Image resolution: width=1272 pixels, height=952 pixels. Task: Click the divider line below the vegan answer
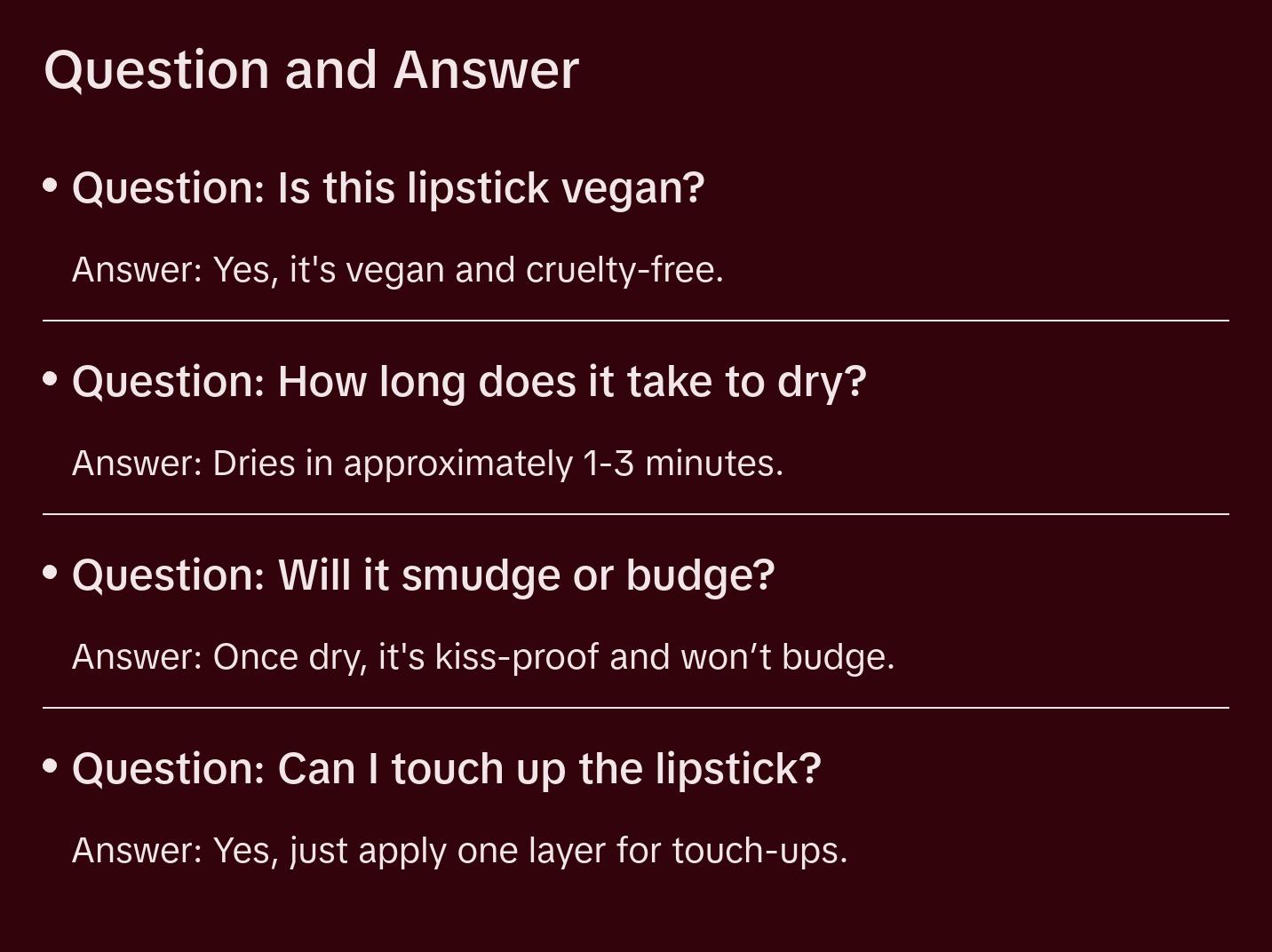coord(636,321)
